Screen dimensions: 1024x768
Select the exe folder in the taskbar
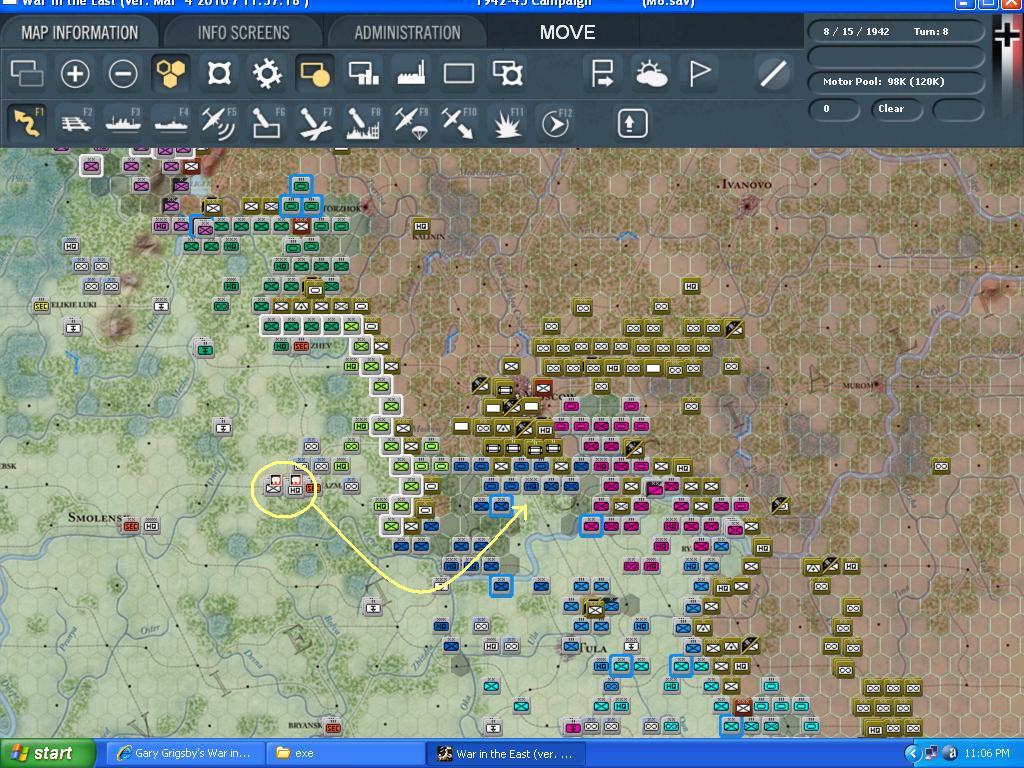pyautogui.click(x=344, y=752)
